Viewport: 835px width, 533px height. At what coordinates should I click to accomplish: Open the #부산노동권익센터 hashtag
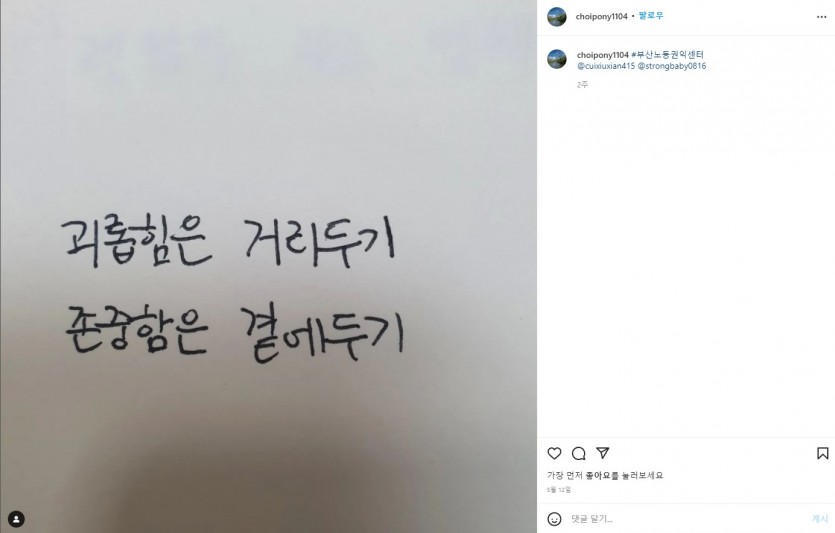(667, 55)
